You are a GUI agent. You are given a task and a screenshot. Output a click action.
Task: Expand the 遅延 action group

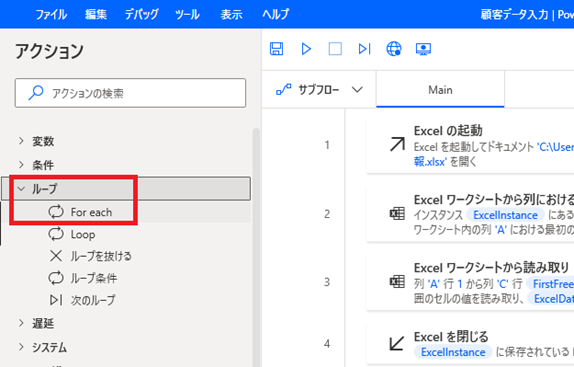coord(21,323)
